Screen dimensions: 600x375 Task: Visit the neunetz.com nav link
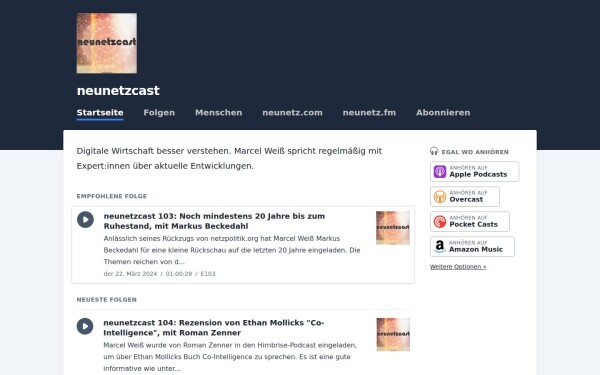point(292,112)
